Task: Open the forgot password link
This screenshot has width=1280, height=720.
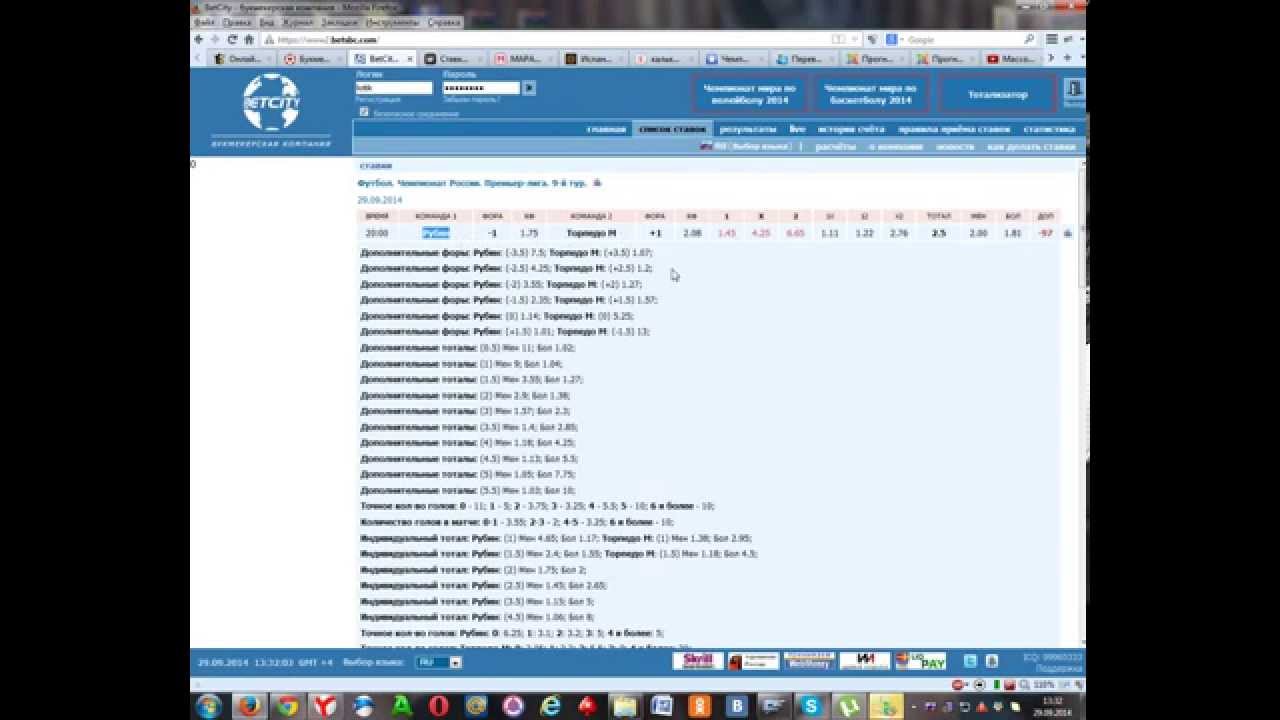Action: [x=471, y=100]
